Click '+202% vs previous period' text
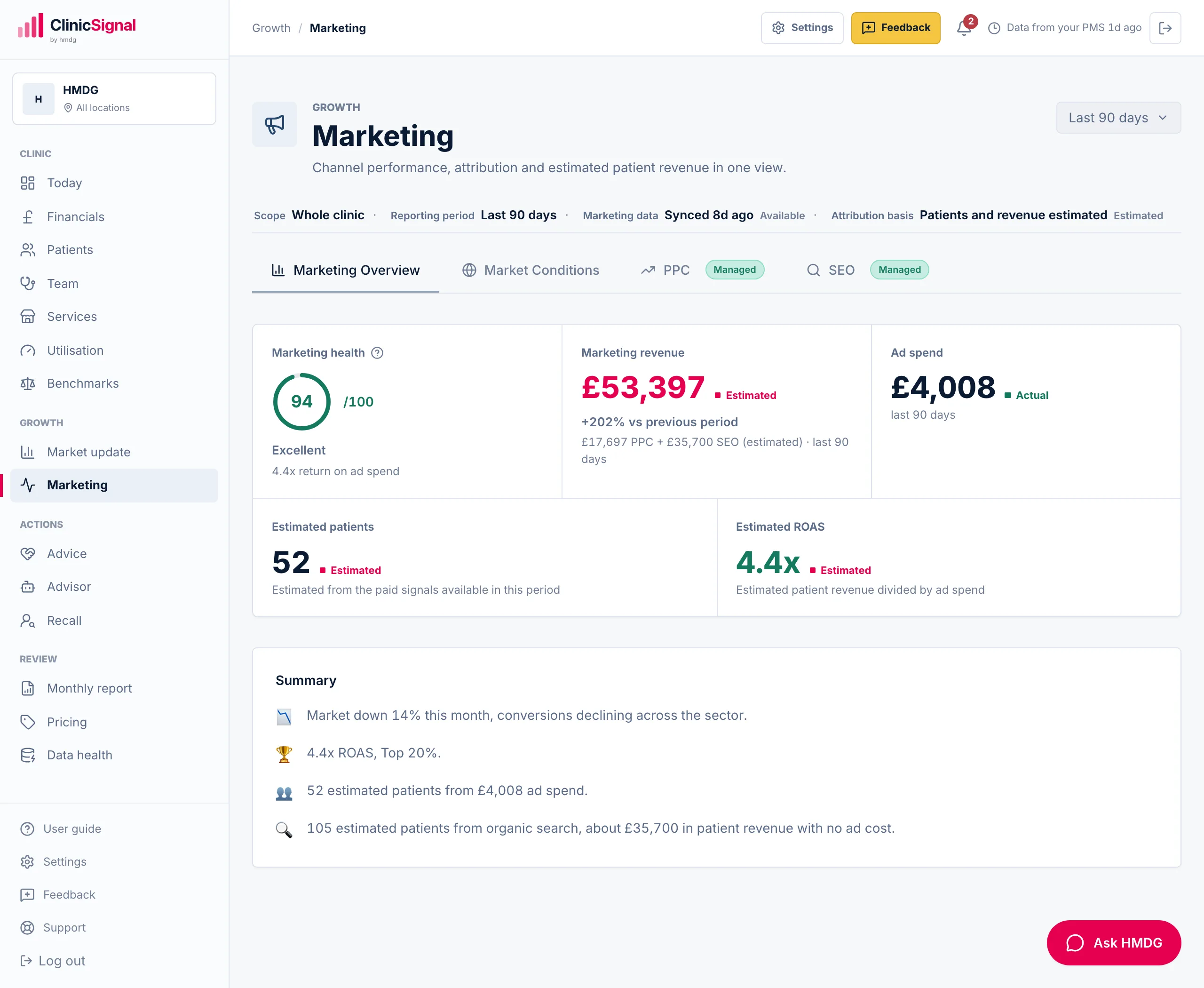This screenshot has height=988, width=1204. [659, 422]
